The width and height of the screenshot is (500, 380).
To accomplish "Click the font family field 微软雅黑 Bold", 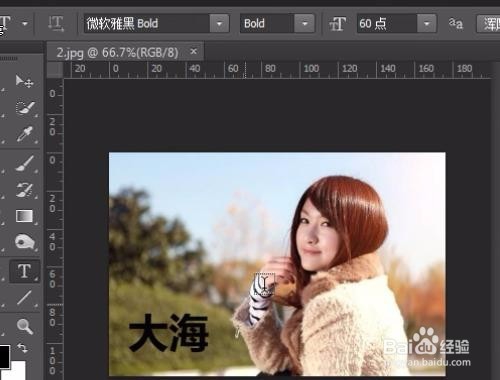I will click(x=147, y=24).
